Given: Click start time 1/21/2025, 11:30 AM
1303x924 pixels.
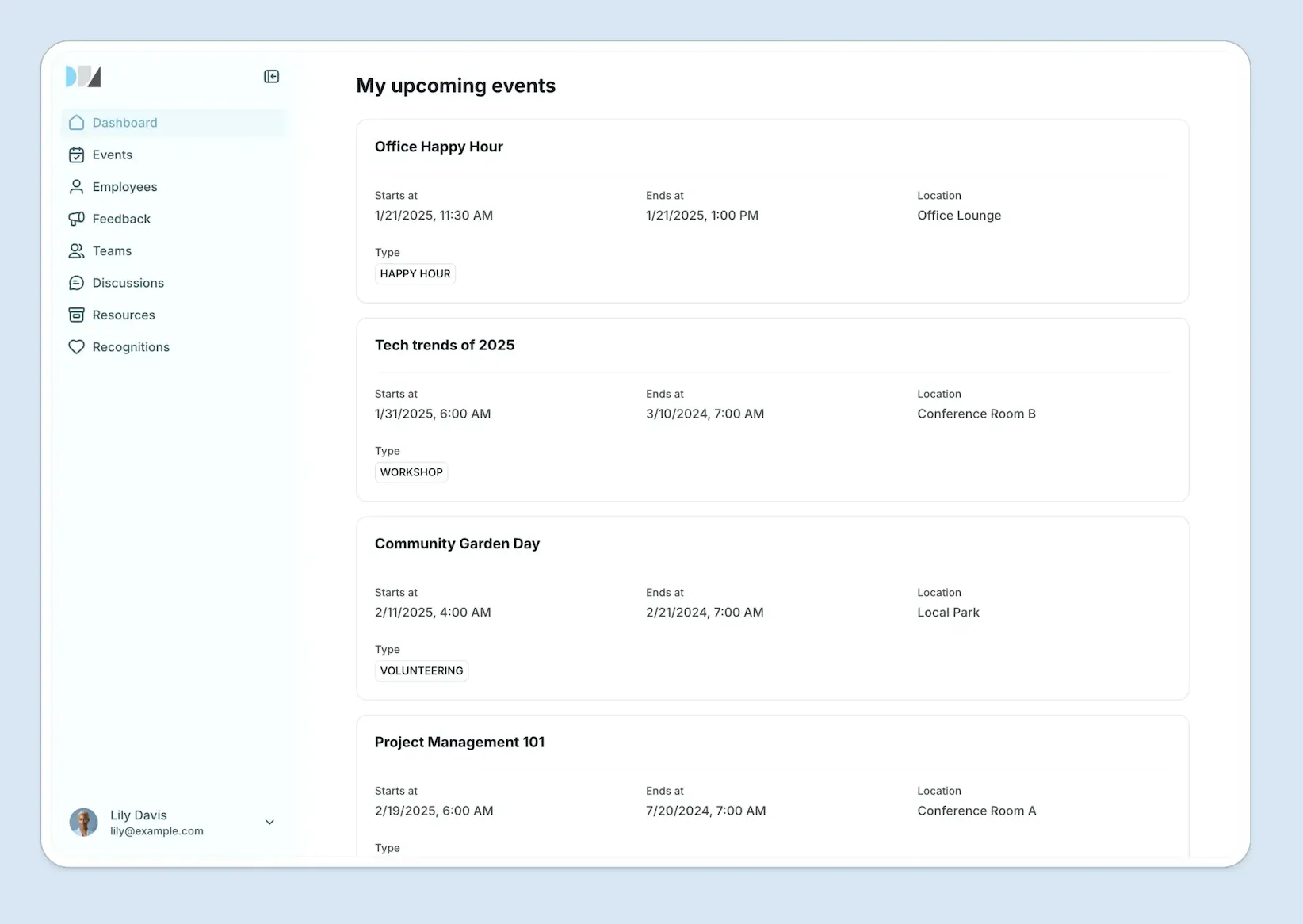Looking at the screenshot, I should pyautogui.click(x=434, y=216).
